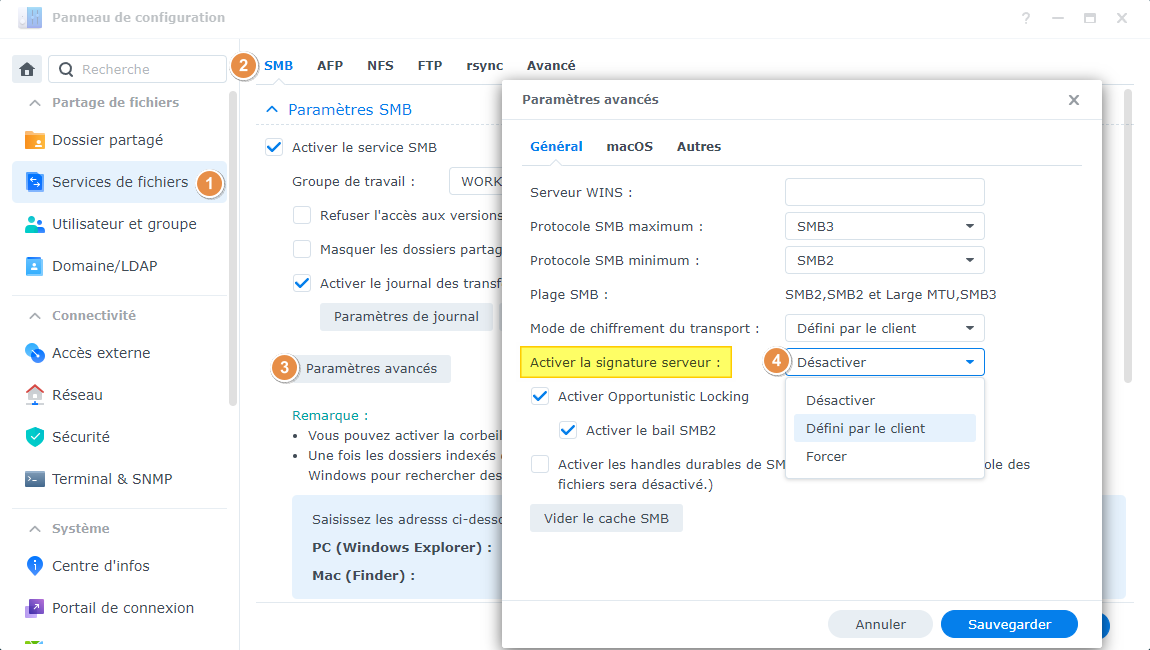Open the Réseau network icon

tap(35, 395)
